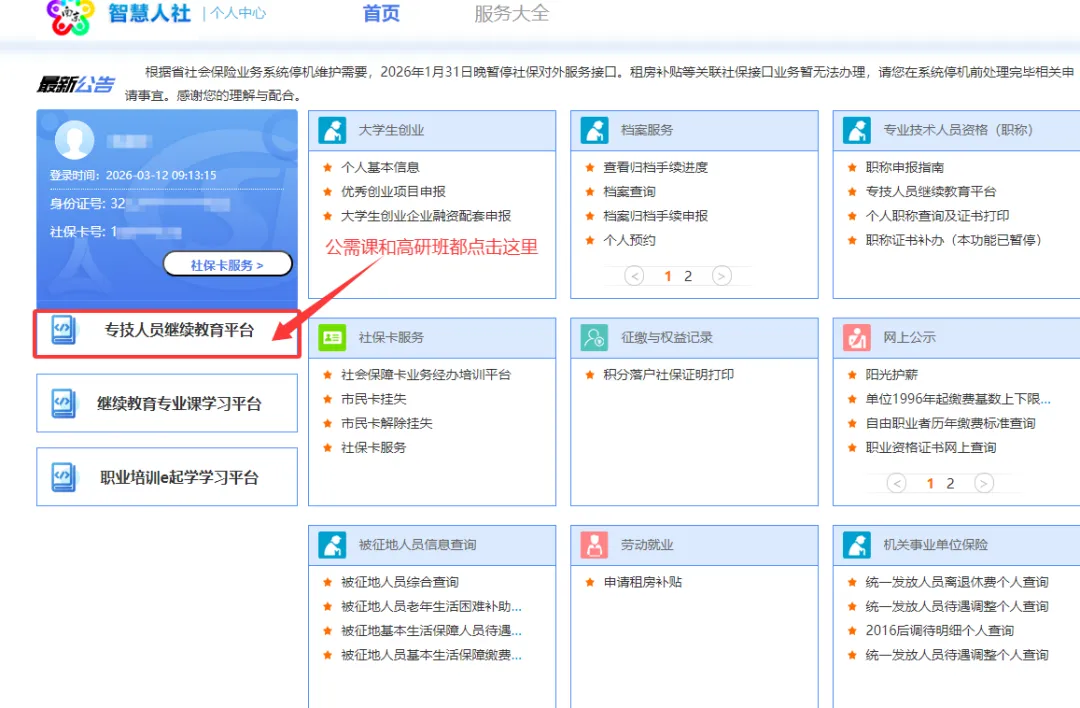
Task: Click the red 网上公示 panel icon
Action: [857, 337]
